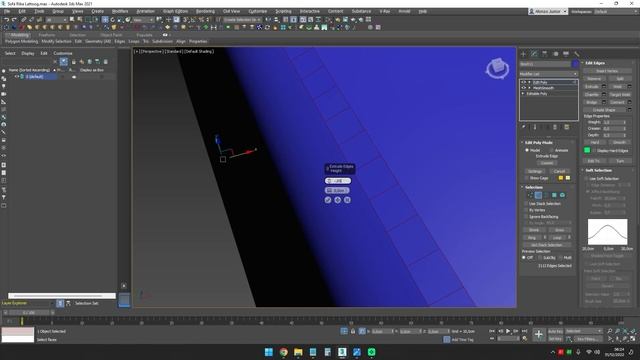Image resolution: width=640 pixels, height=360 pixels.
Task: Open the Rendering menu
Action: pos(205,11)
